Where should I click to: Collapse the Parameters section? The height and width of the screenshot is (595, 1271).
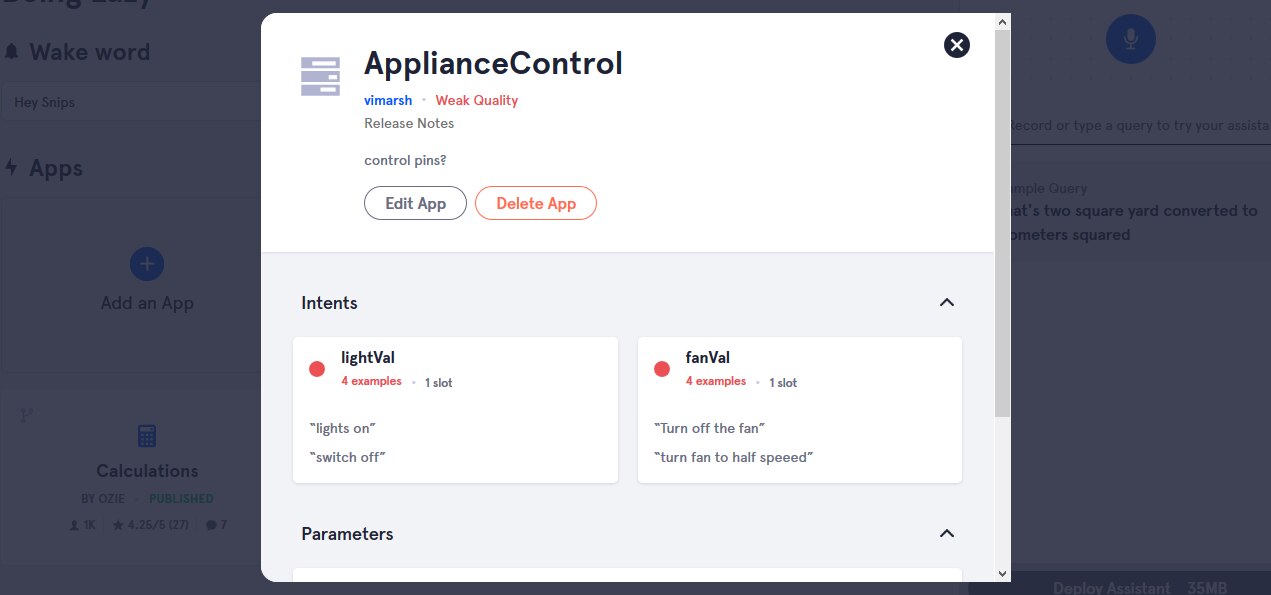(947, 534)
